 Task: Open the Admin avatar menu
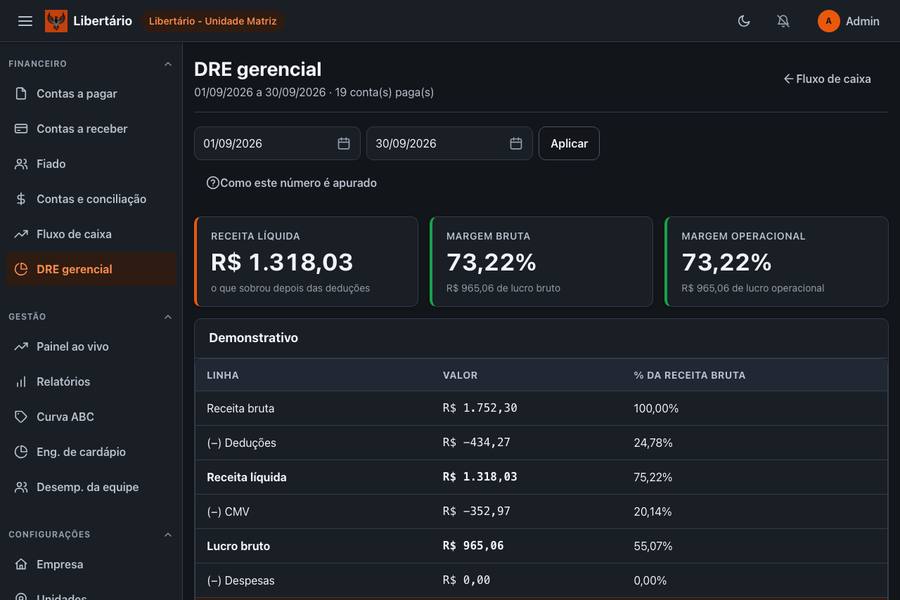(x=848, y=21)
